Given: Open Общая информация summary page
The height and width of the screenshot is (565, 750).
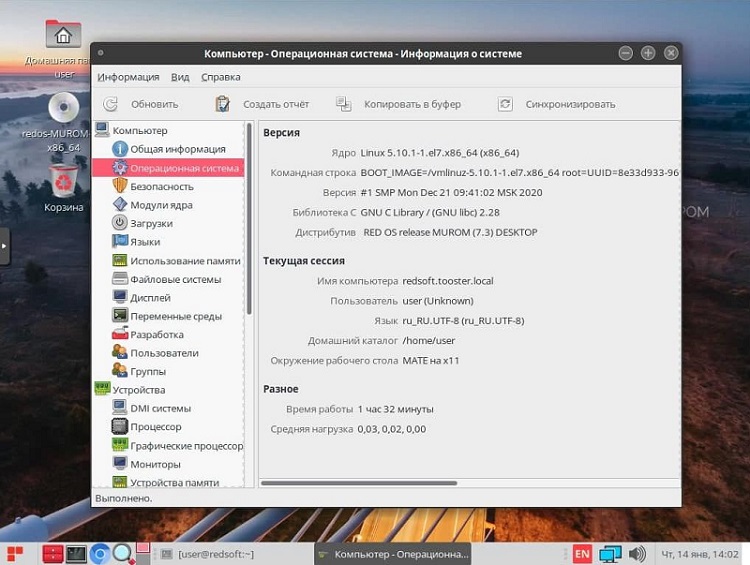Looking at the screenshot, I should pyautogui.click(x=177, y=149).
